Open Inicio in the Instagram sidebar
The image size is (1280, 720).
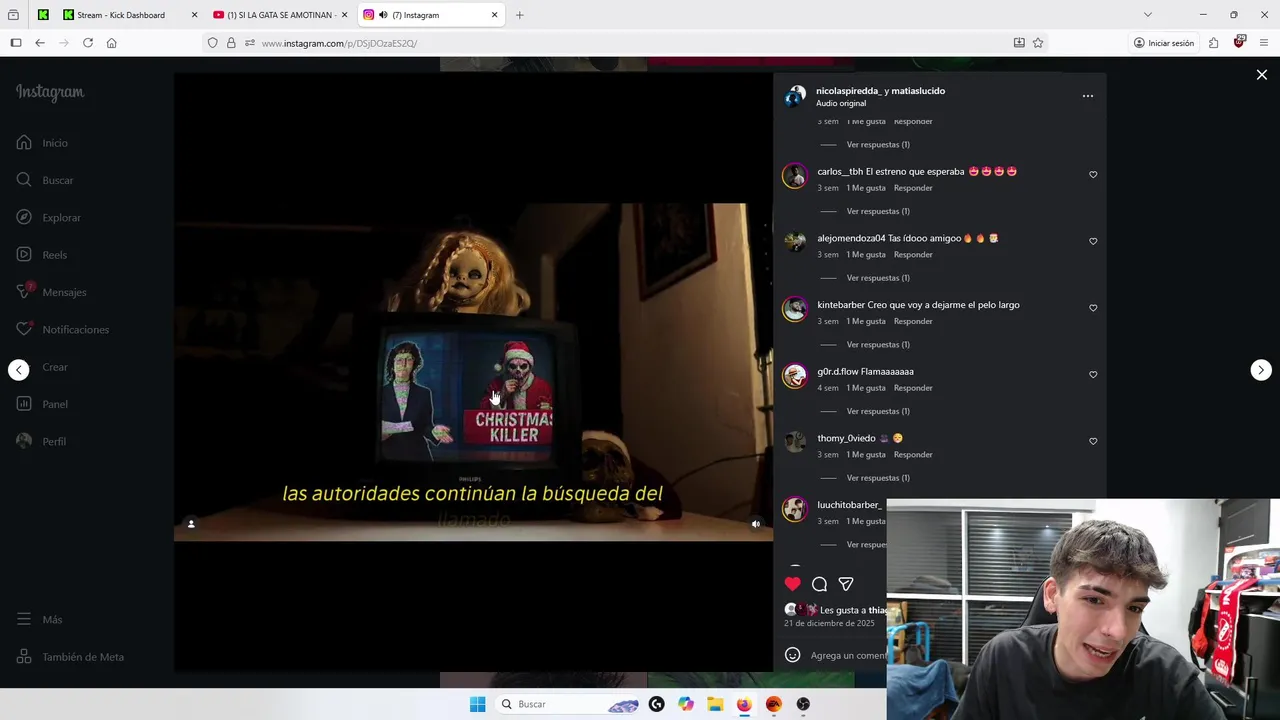tap(42, 143)
